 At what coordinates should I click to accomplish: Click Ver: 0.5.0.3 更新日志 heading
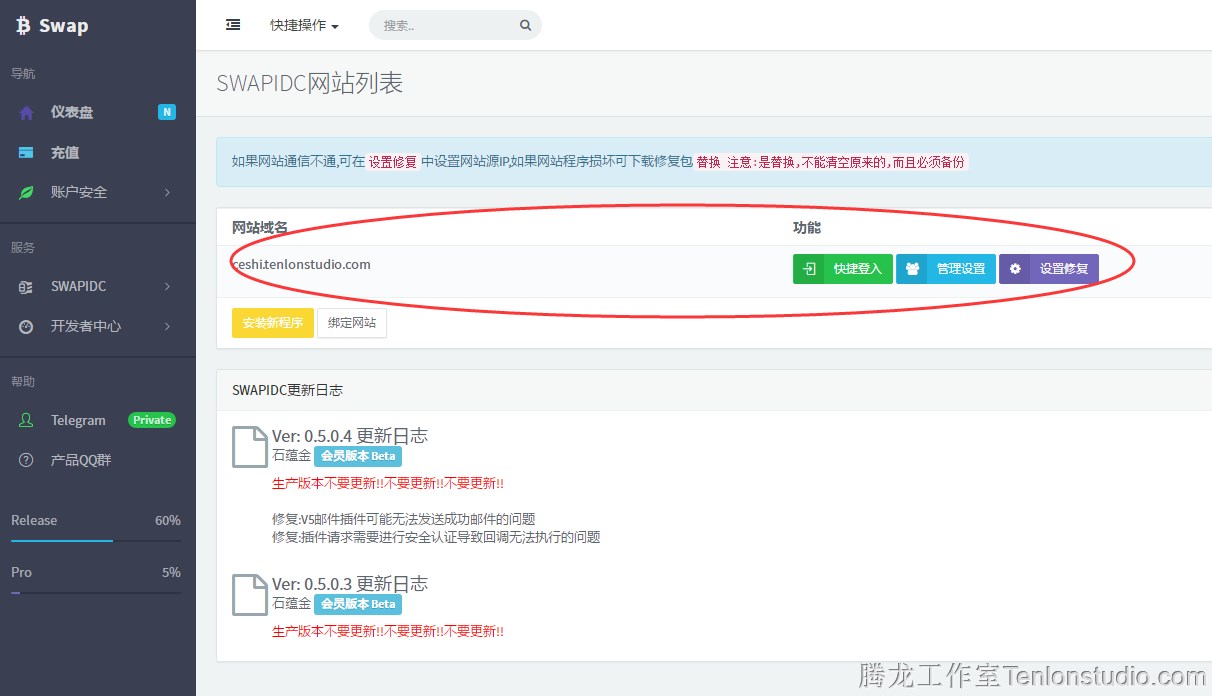[x=350, y=584]
